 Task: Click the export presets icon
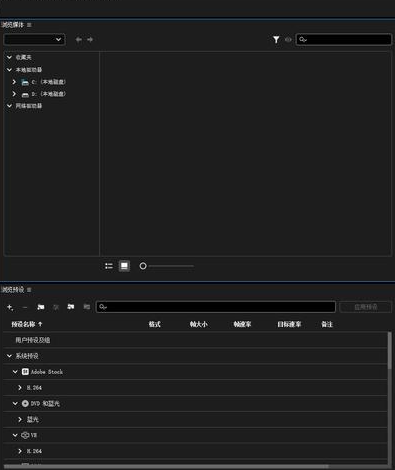pyautogui.click(x=87, y=307)
